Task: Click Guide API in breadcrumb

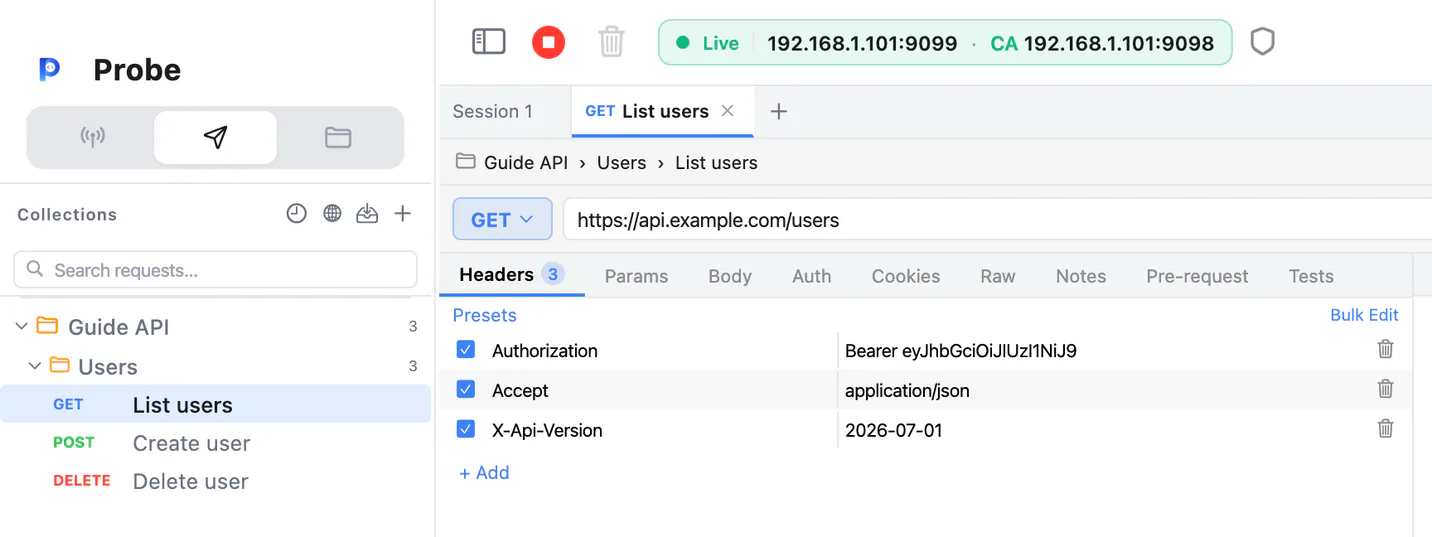Action: (526, 162)
